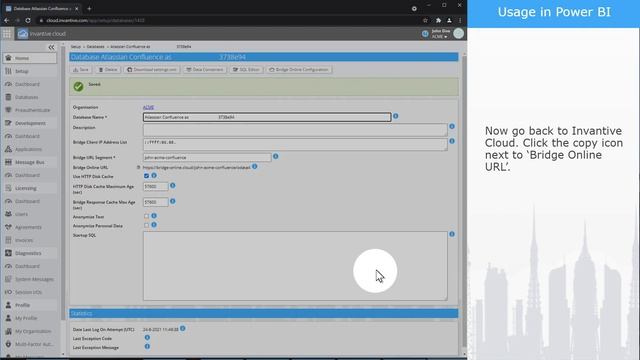This screenshot has height=360, width=640.
Task: Open Home in the sidebar
Action: click(x=30, y=58)
